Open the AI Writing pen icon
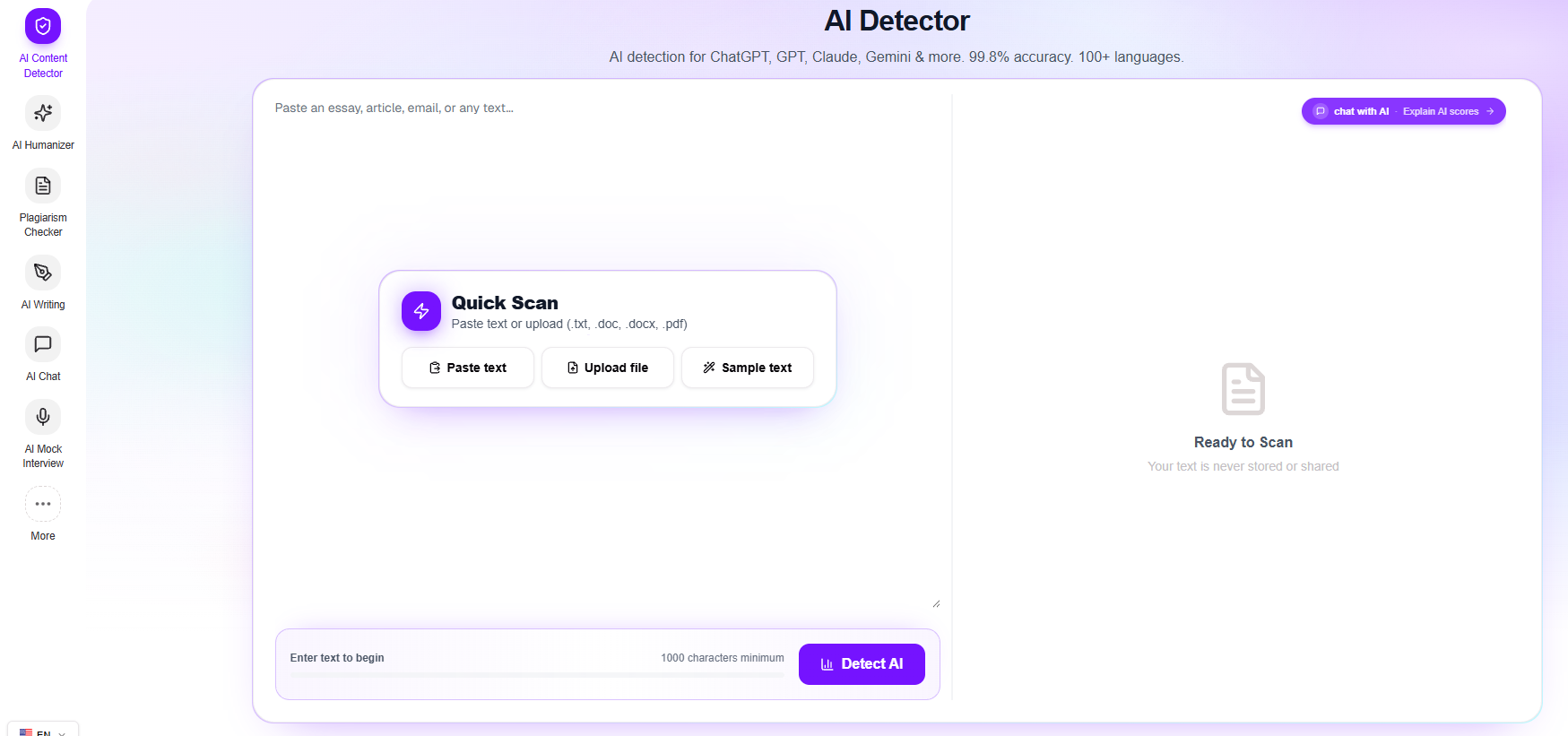 pyautogui.click(x=43, y=273)
